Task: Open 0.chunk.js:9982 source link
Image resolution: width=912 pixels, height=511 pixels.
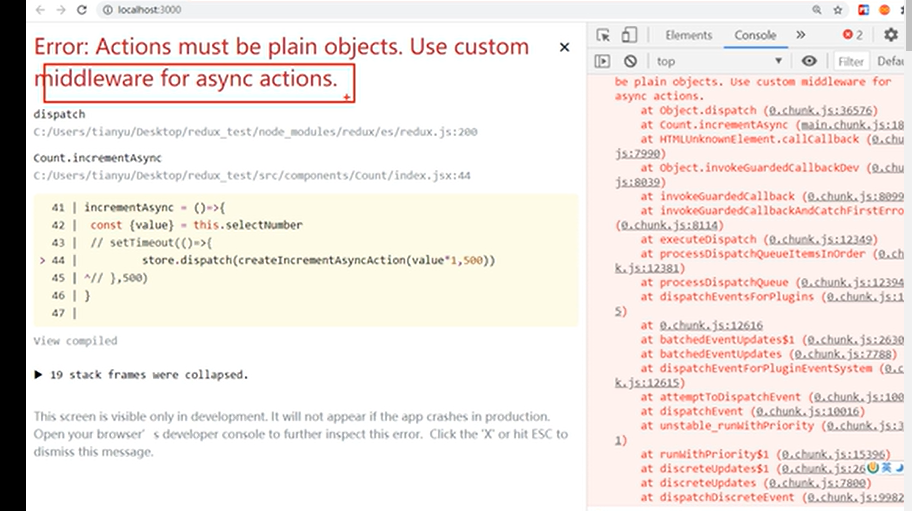Action: point(855,497)
